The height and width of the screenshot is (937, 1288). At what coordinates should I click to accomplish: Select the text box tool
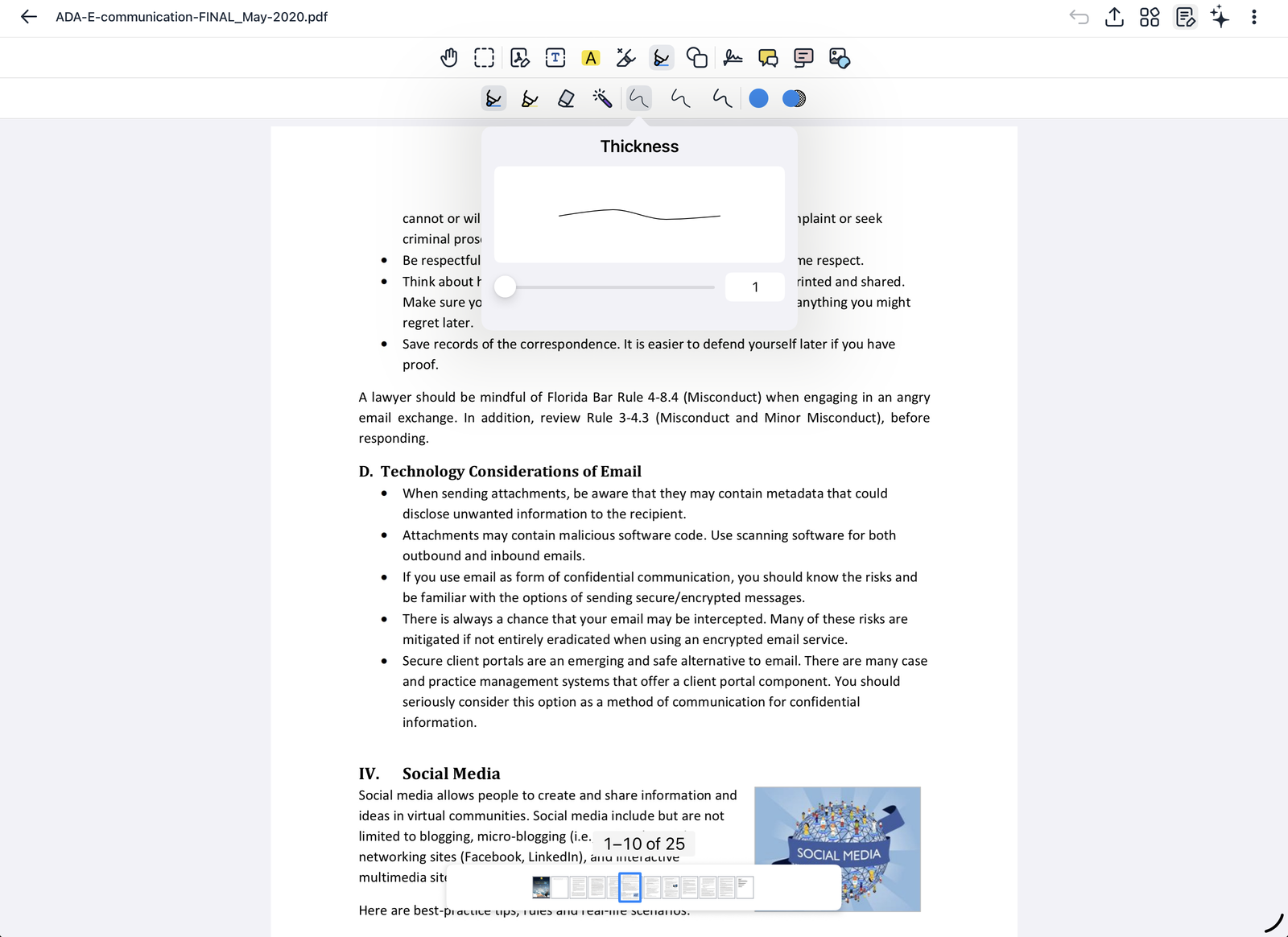555,58
